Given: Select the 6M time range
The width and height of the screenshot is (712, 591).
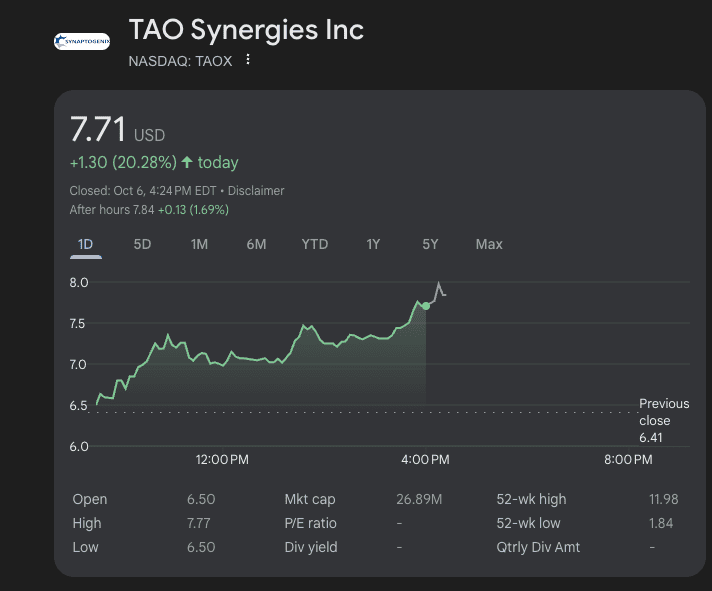Looking at the screenshot, I should pos(256,244).
